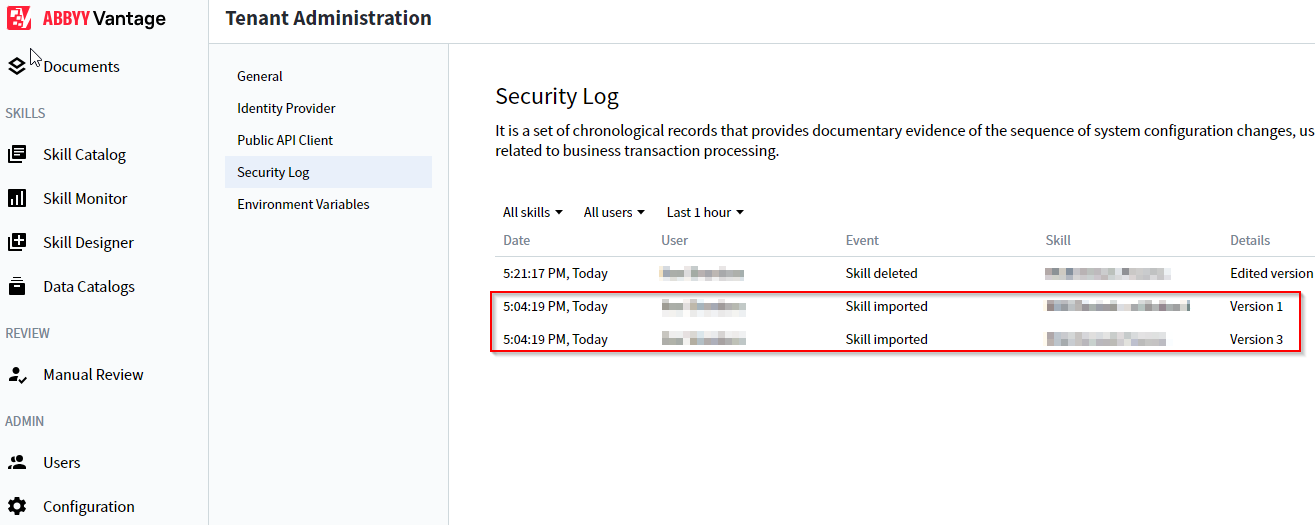This screenshot has height=525, width=1315.
Task: Open the Skill Monitor page link
Action: [x=85, y=198]
